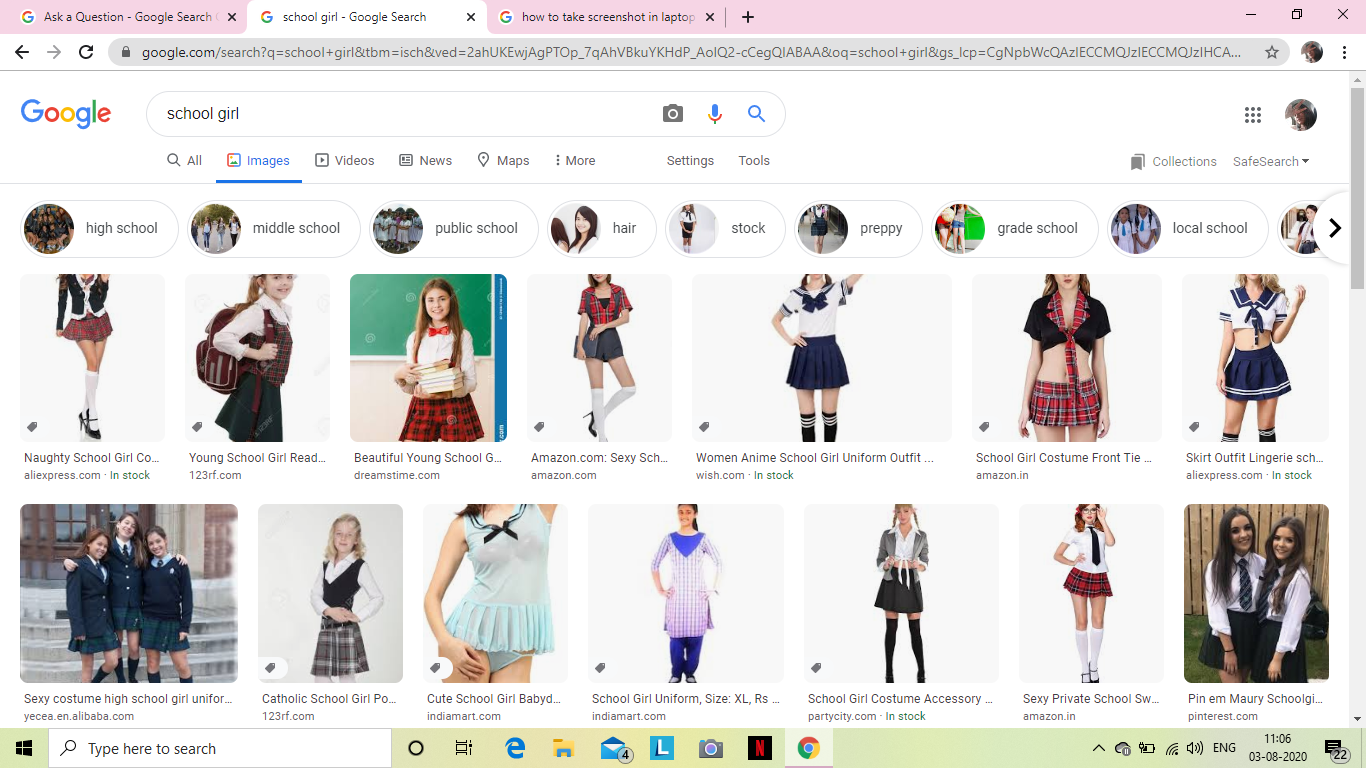Open Settings link under search bar
1366x768 pixels.
pos(690,160)
